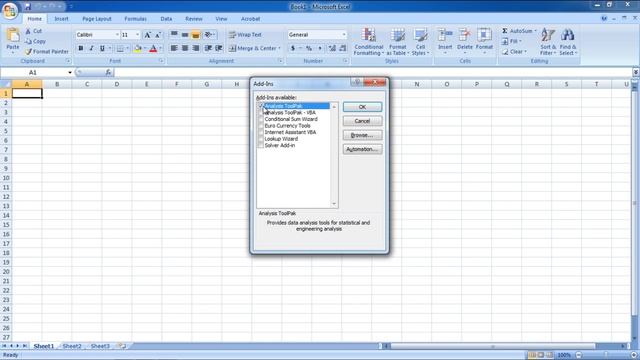Open Format as Table gallery
The height and width of the screenshot is (360, 640).
(x=397, y=41)
